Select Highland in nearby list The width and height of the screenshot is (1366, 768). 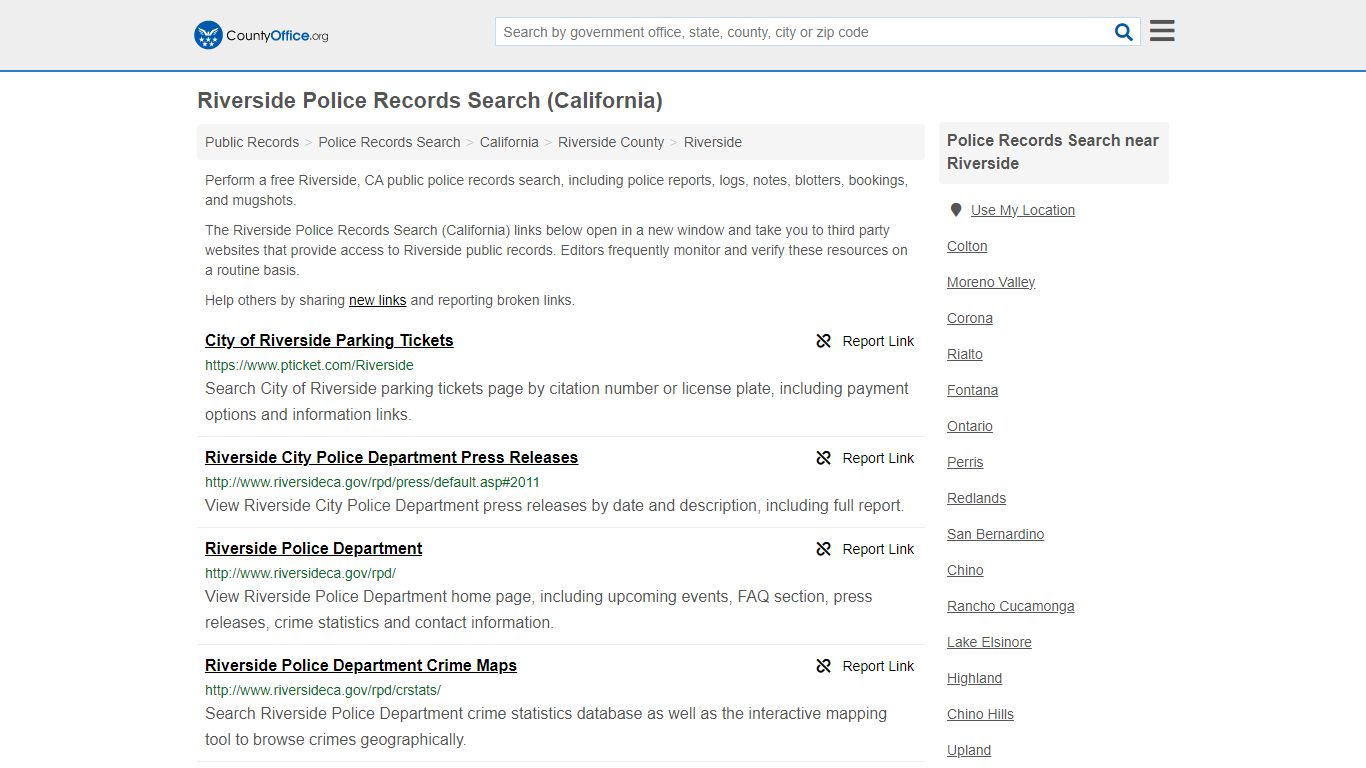pos(975,678)
